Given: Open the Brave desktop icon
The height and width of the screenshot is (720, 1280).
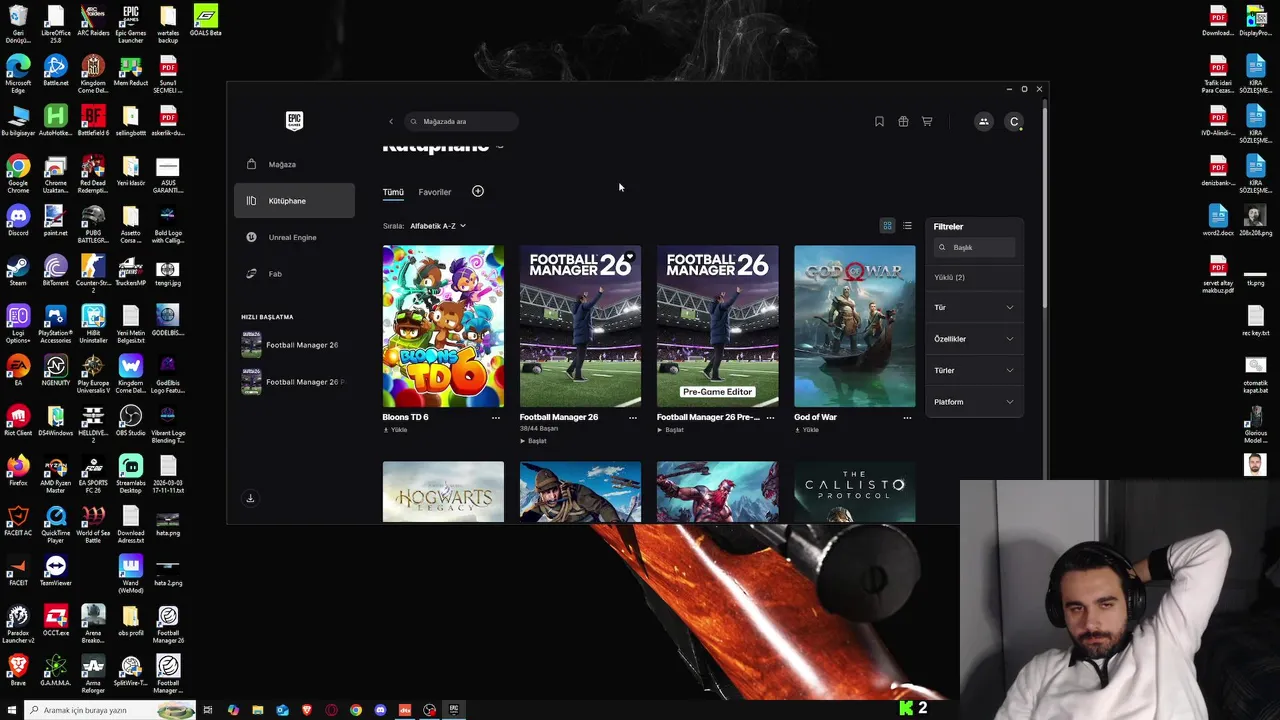Looking at the screenshot, I should click(18, 670).
